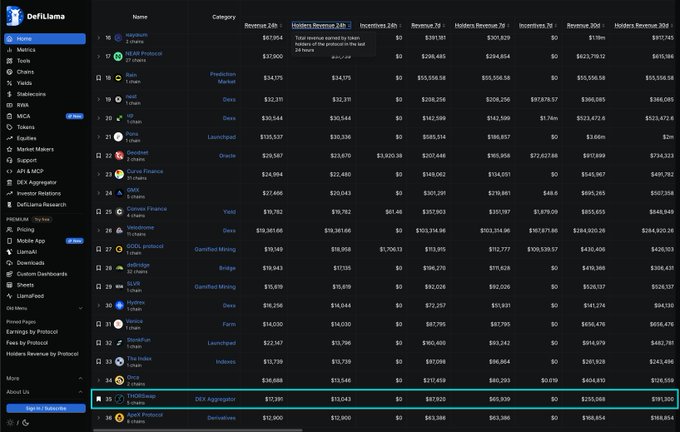Toggle the bookmark on the GODL protocol row

click(x=98, y=249)
